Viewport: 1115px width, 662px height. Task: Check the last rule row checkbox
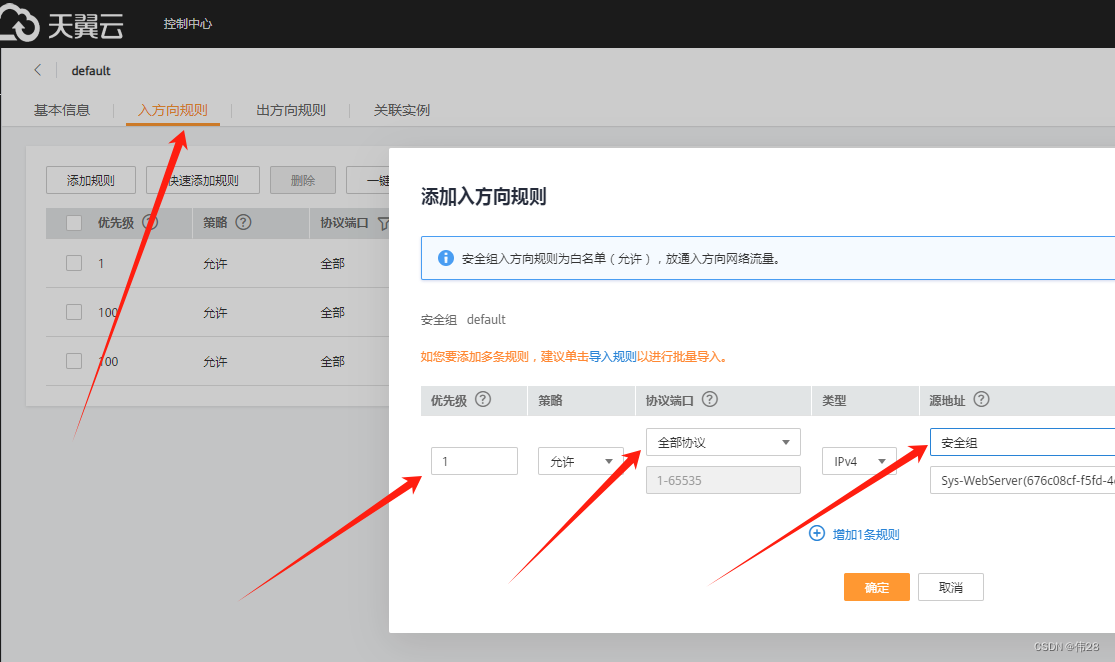click(x=74, y=361)
